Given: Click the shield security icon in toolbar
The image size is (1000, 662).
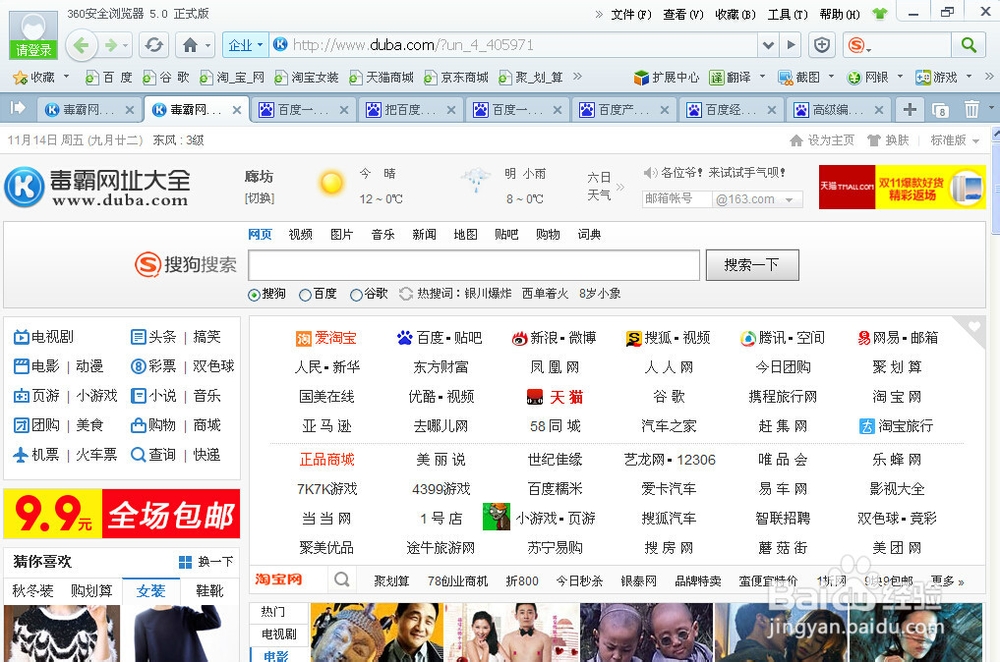Looking at the screenshot, I should click(x=822, y=45).
